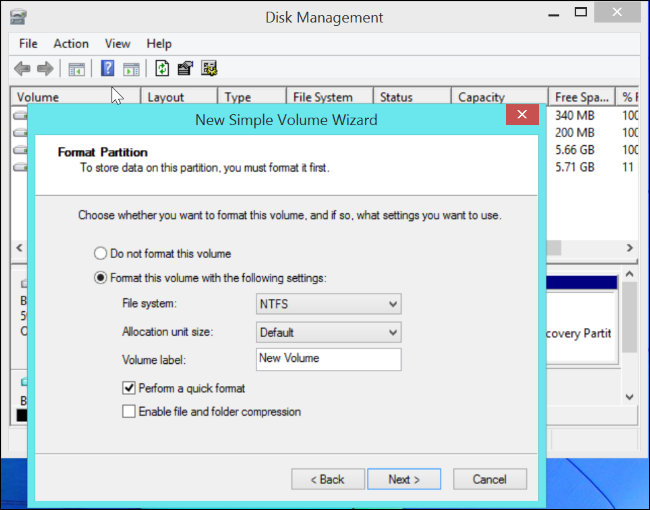Click the Properties toolbar icon
This screenshot has width=650, height=510.
185,68
